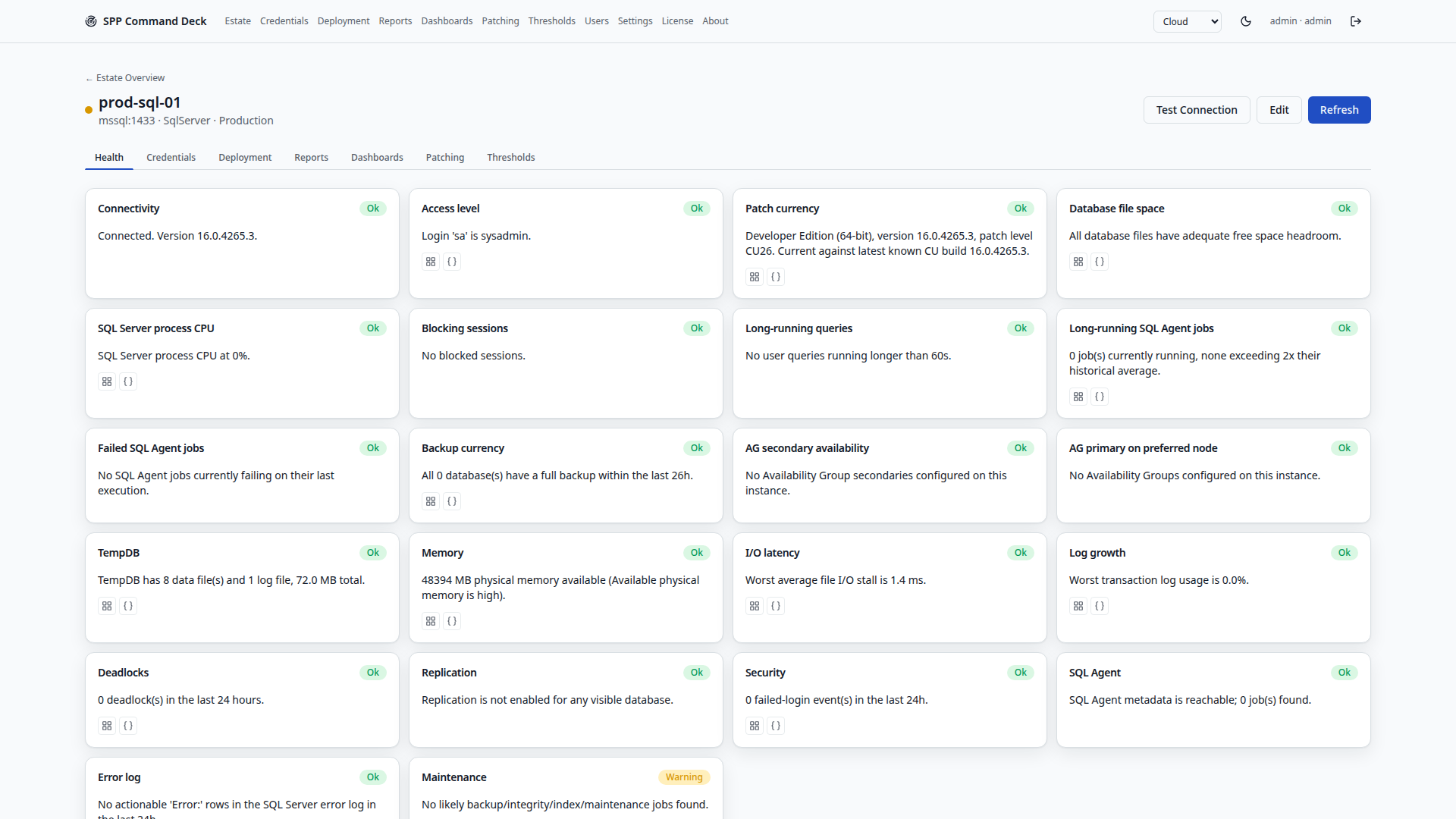1456x819 pixels.
Task: Open Credentials in the top navigation
Action: [x=284, y=21]
